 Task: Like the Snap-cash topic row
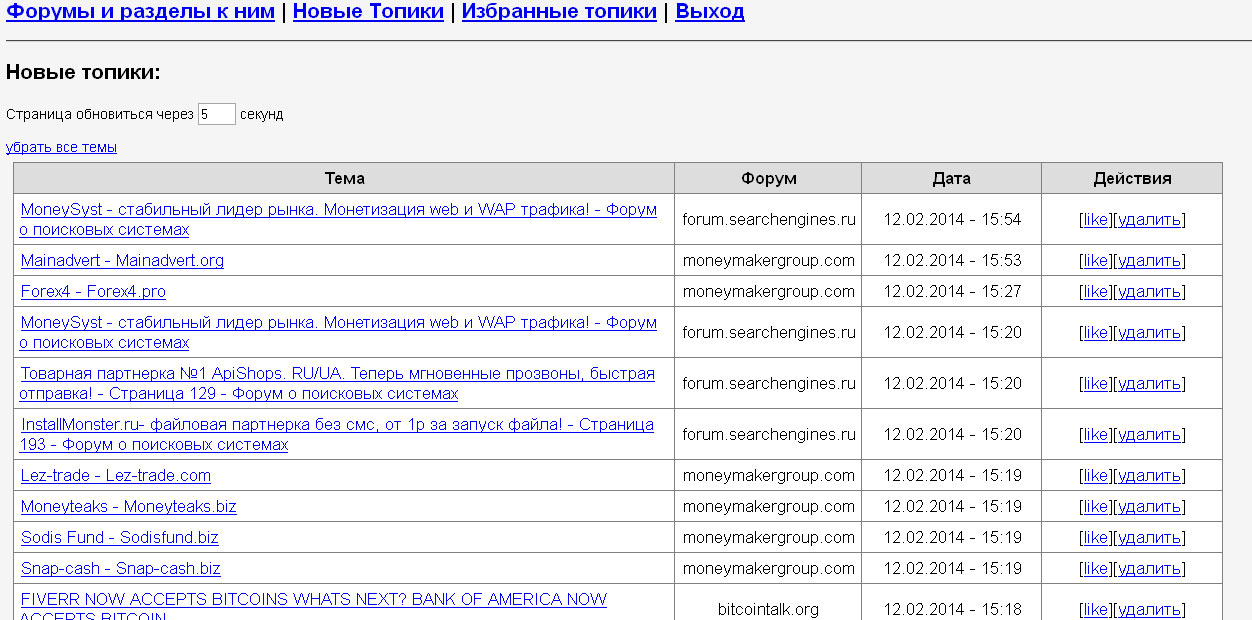coord(1096,568)
